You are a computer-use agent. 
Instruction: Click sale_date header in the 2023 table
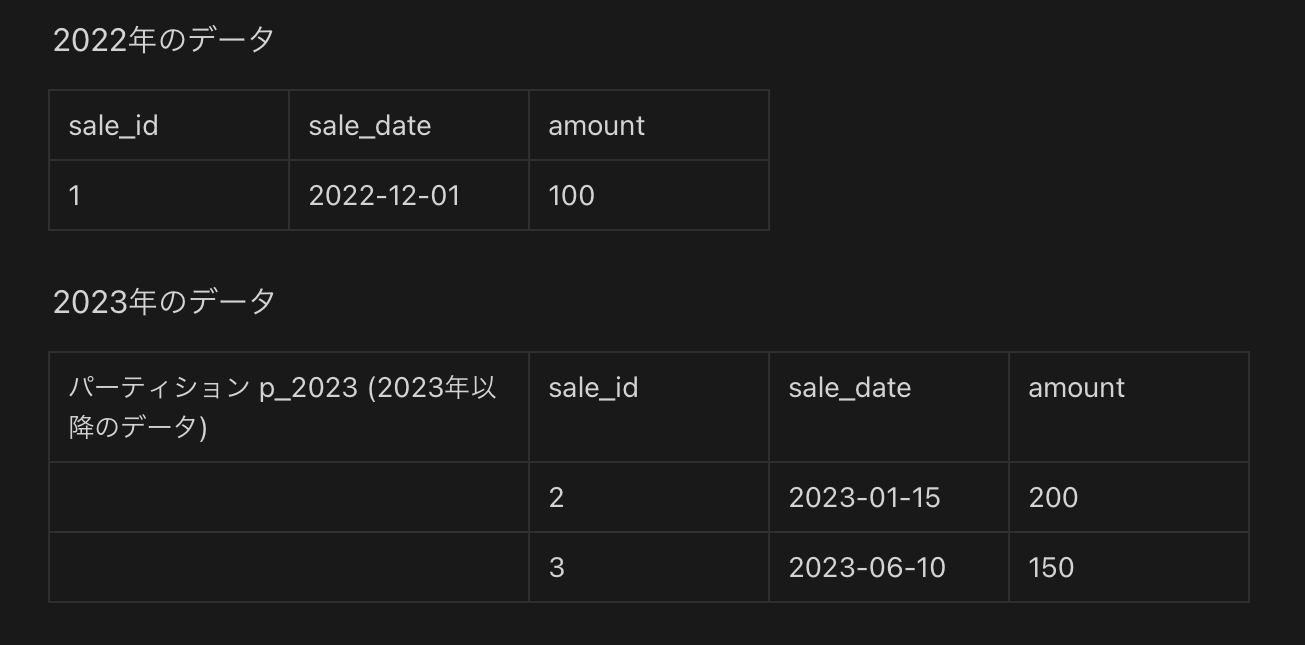point(850,388)
